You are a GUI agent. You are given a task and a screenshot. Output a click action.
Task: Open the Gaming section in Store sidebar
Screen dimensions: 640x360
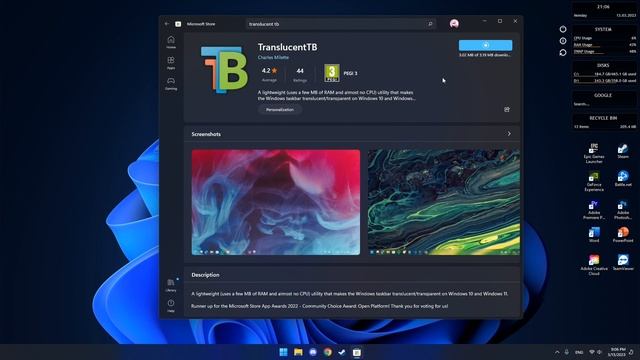171,84
